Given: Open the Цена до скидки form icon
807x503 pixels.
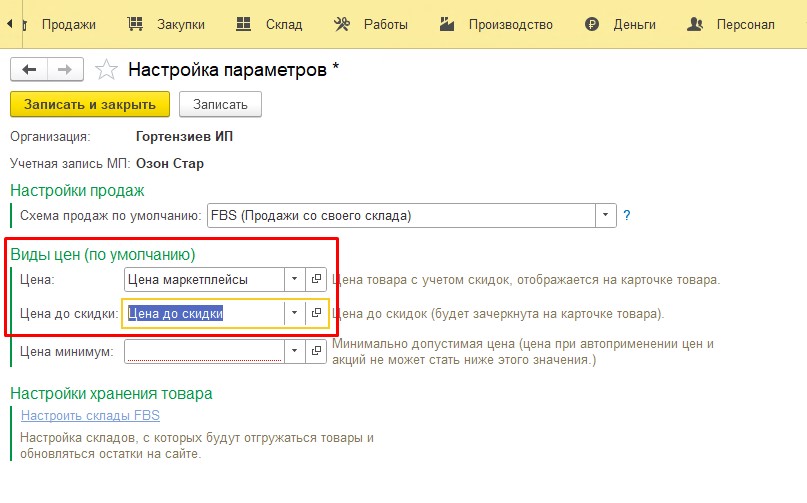Looking at the screenshot, I should (x=316, y=313).
